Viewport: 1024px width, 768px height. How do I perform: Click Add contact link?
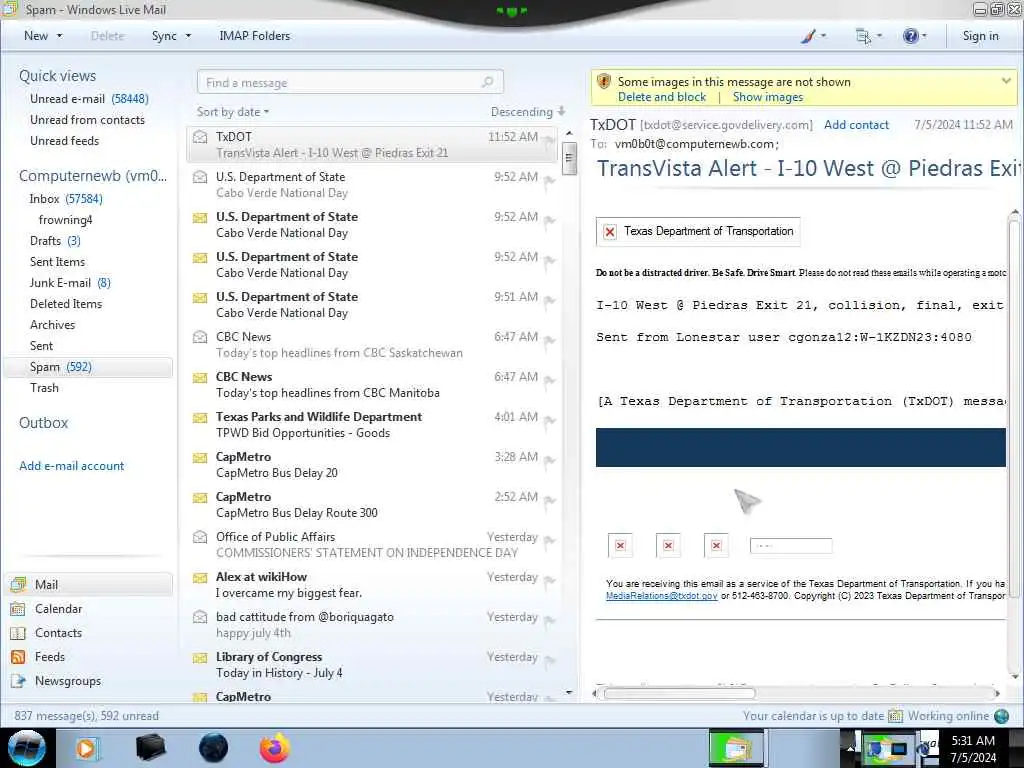856,125
